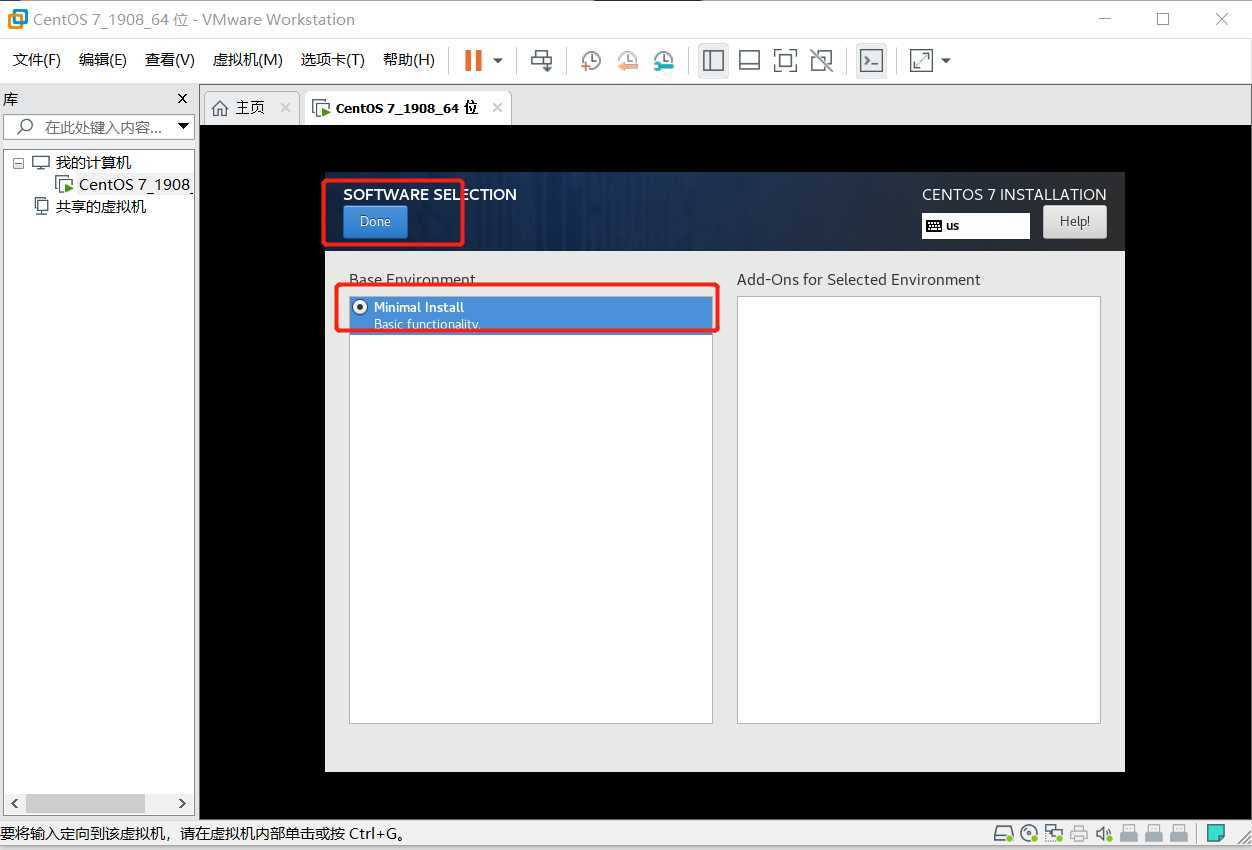Screen dimensions: 1252x850
Task: Switch to Unity mode
Action: 821,61
